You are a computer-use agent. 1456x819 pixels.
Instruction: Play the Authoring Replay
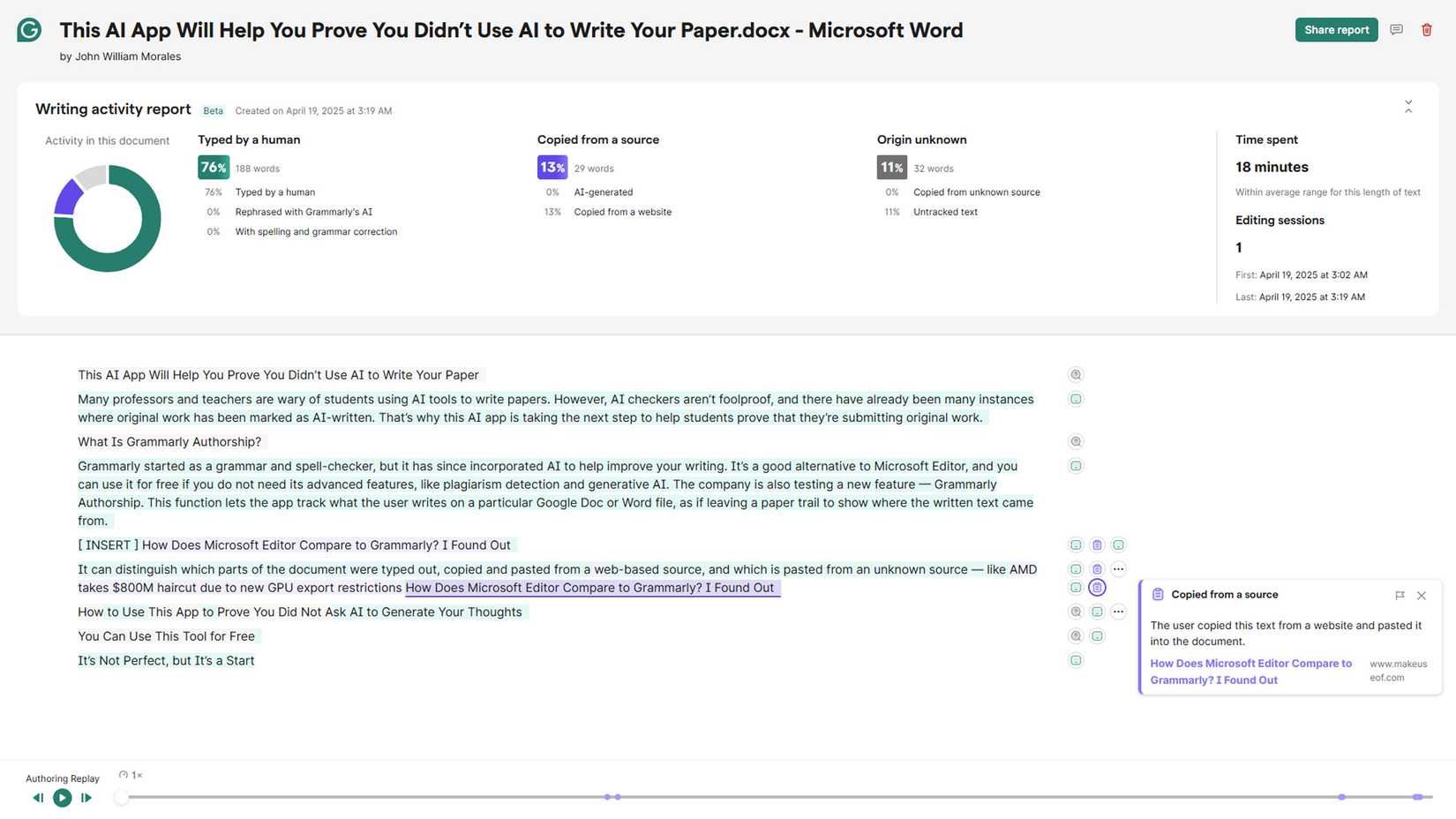click(x=62, y=798)
